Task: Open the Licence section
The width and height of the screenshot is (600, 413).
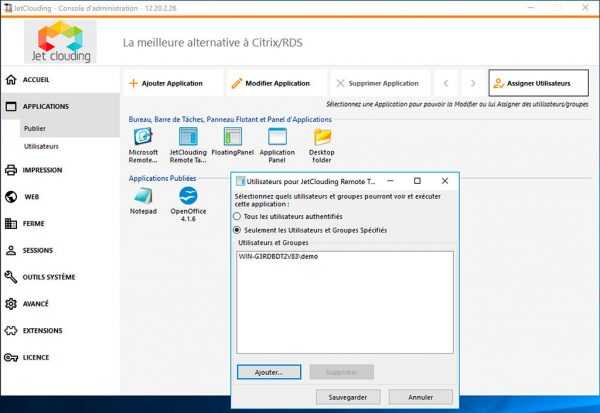Action: pos(36,357)
